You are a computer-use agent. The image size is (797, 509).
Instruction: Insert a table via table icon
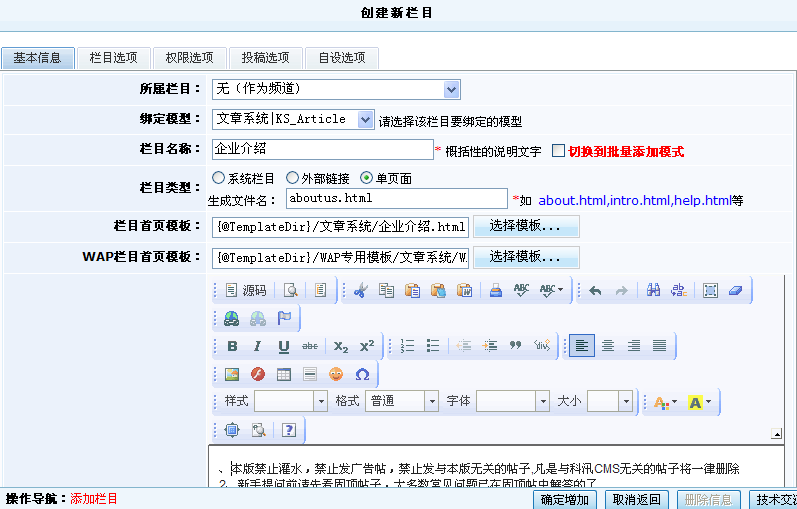284,374
